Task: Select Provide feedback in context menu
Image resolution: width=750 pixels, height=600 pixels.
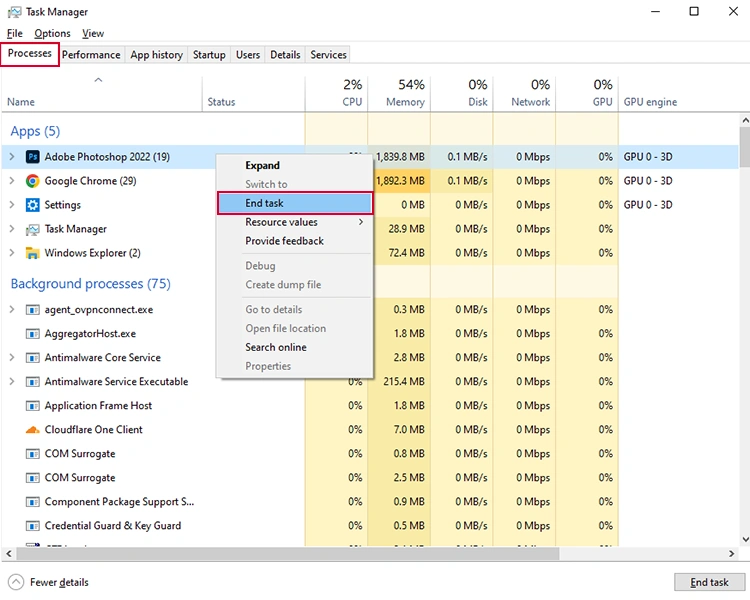Action: (295, 241)
